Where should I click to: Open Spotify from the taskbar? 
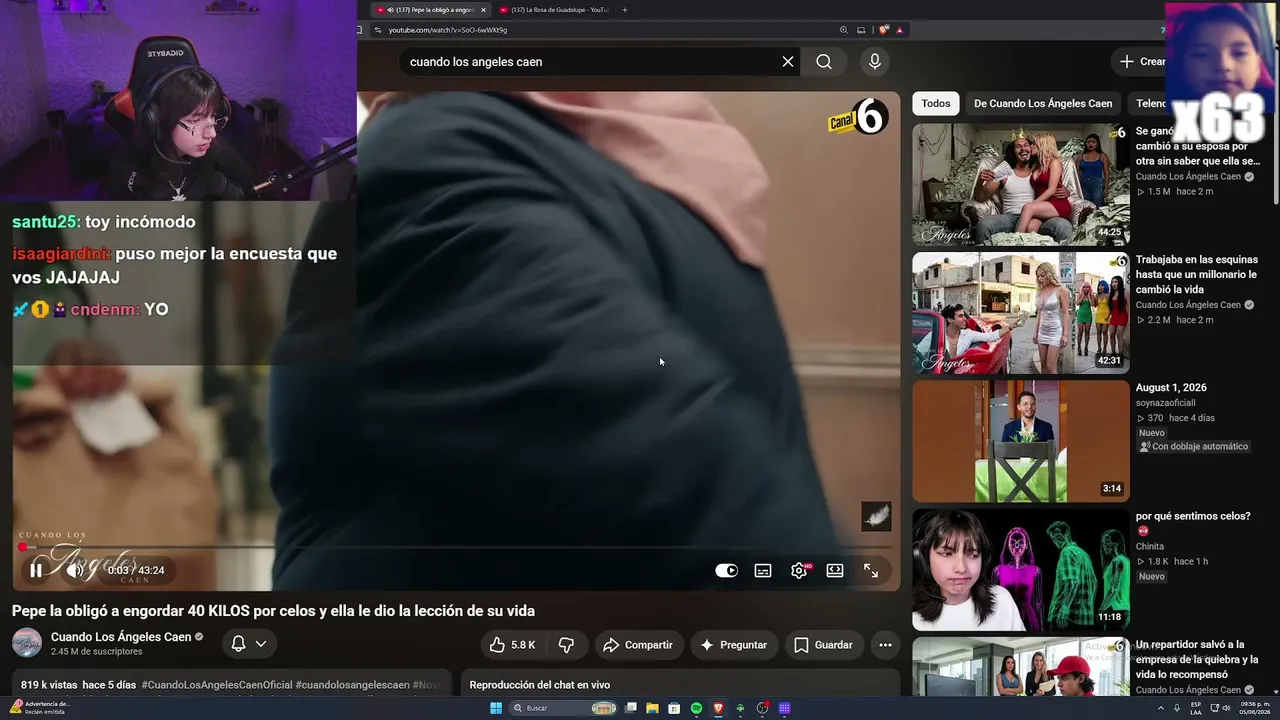pos(697,708)
